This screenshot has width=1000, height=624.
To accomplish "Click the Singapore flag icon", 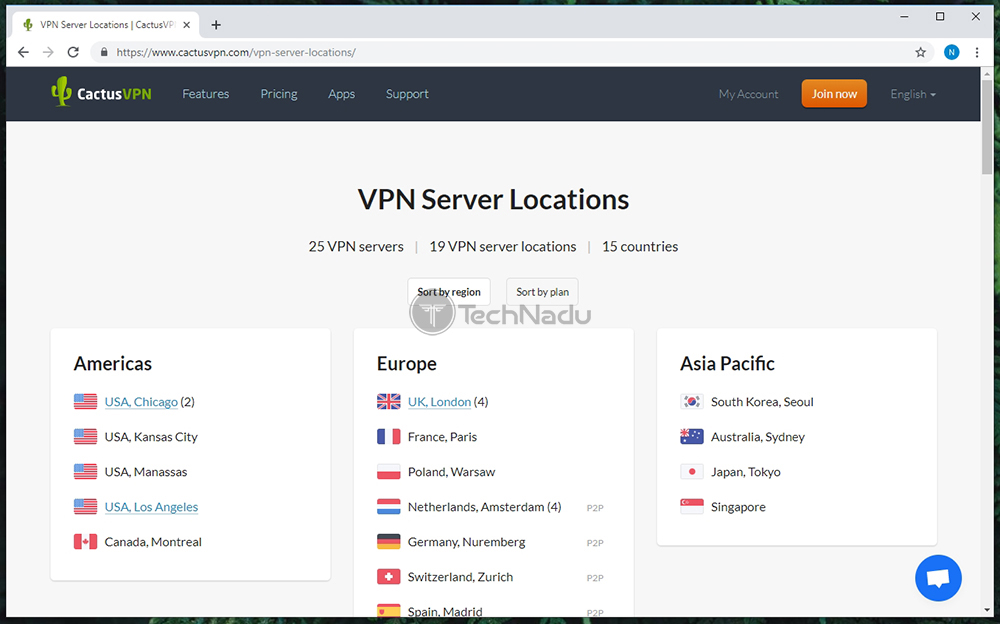I will pos(692,507).
